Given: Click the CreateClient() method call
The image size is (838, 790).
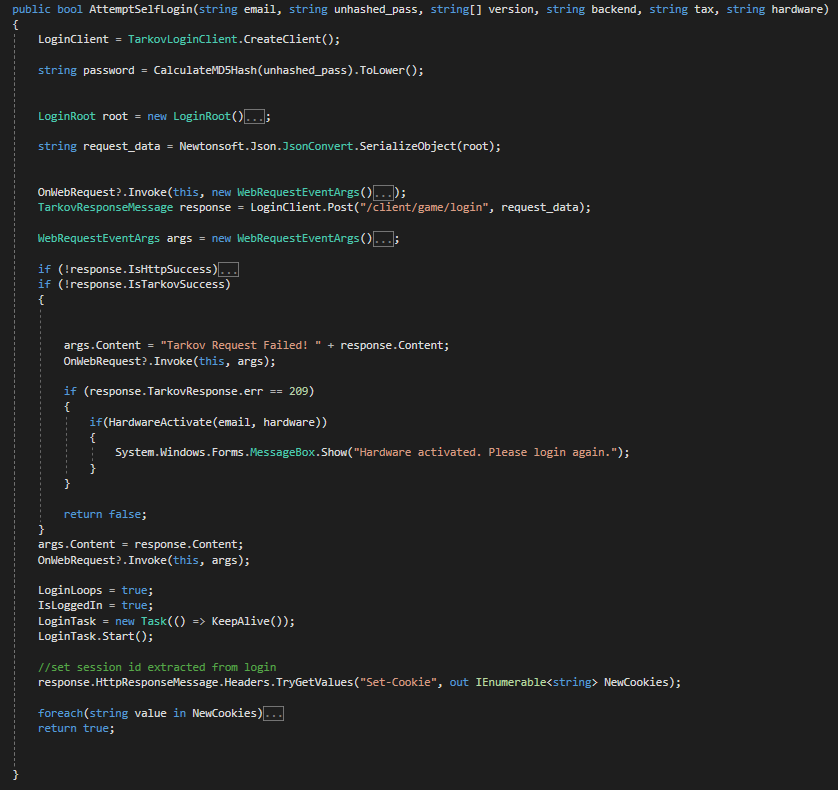Looking at the screenshot, I should click(x=291, y=39).
